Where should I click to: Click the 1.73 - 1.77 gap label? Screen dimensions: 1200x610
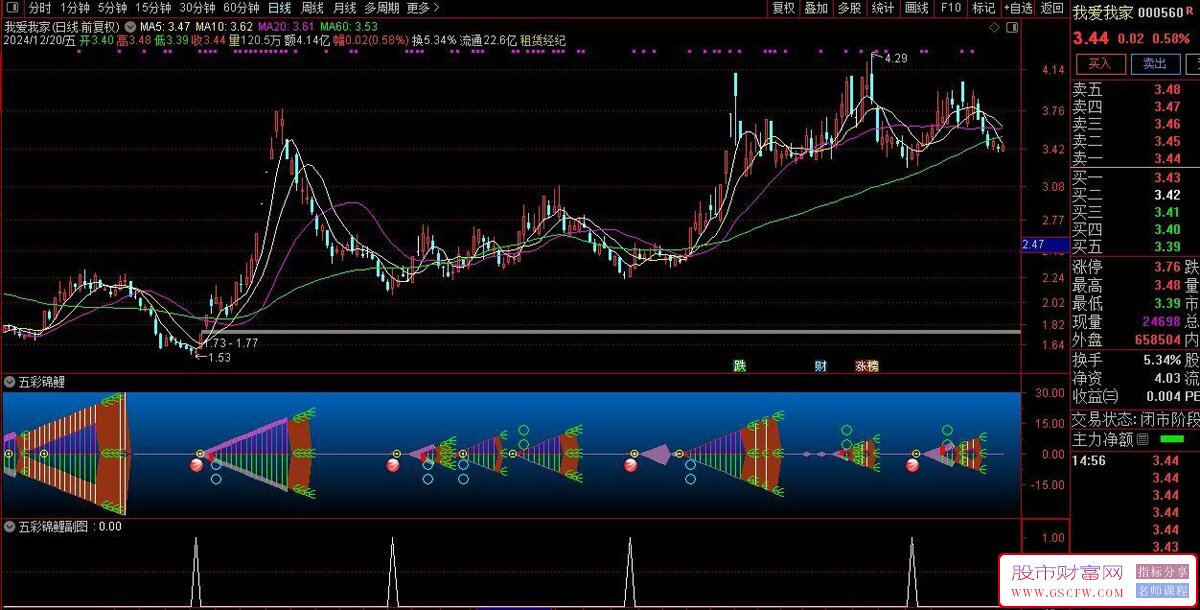tap(231, 343)
